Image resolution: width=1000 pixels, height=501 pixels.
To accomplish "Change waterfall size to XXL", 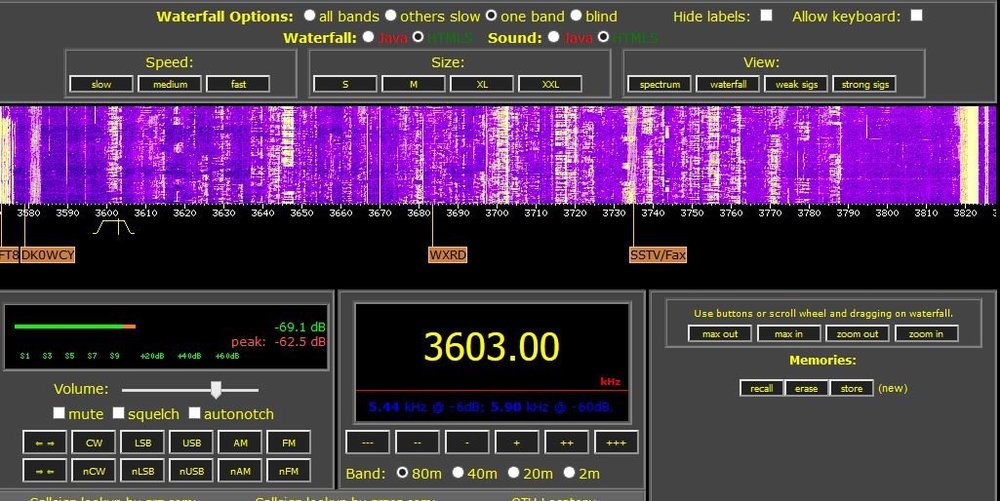I will coord(550,84).
